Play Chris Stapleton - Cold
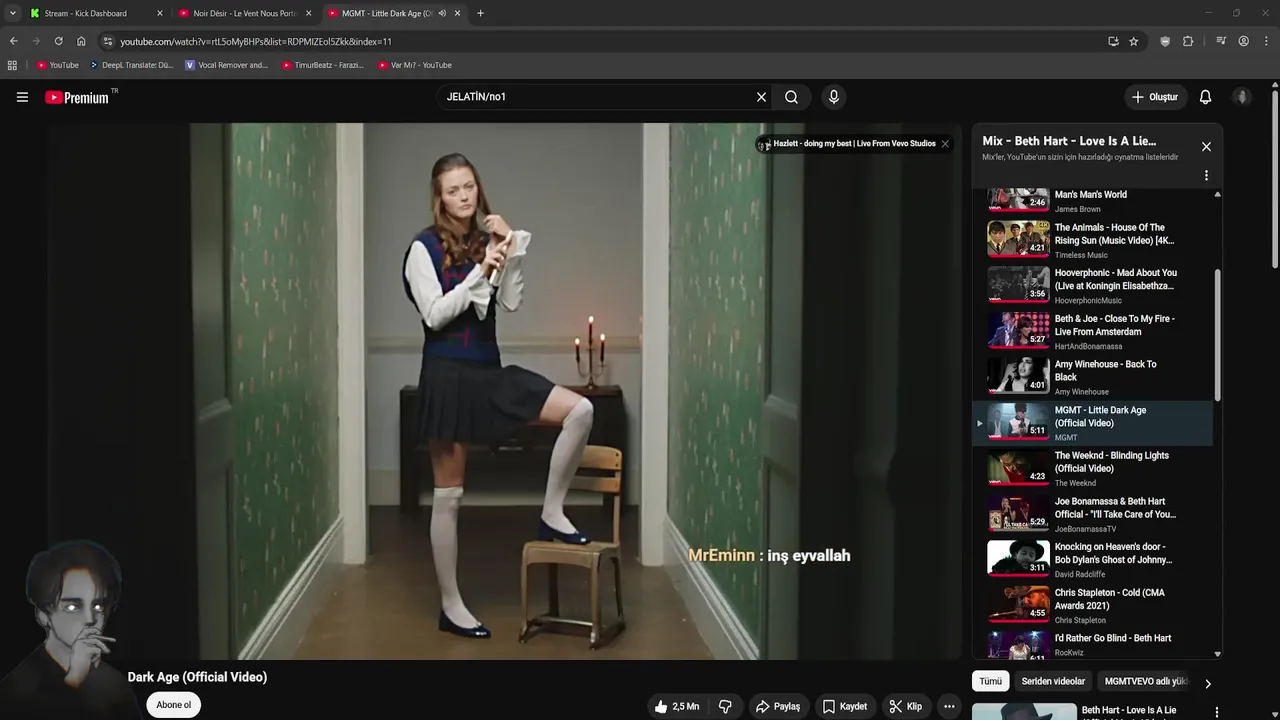The image size is (1280, 720). pos(1092,605)
